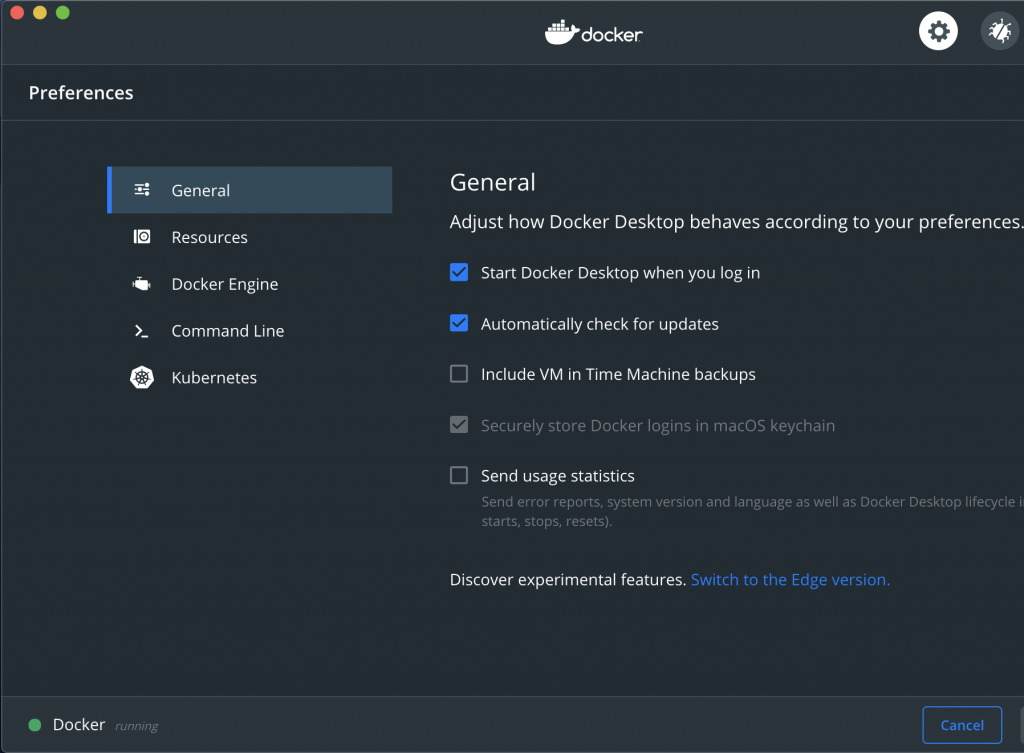
Task: Open the Docker Engine section
Action: 249,284
